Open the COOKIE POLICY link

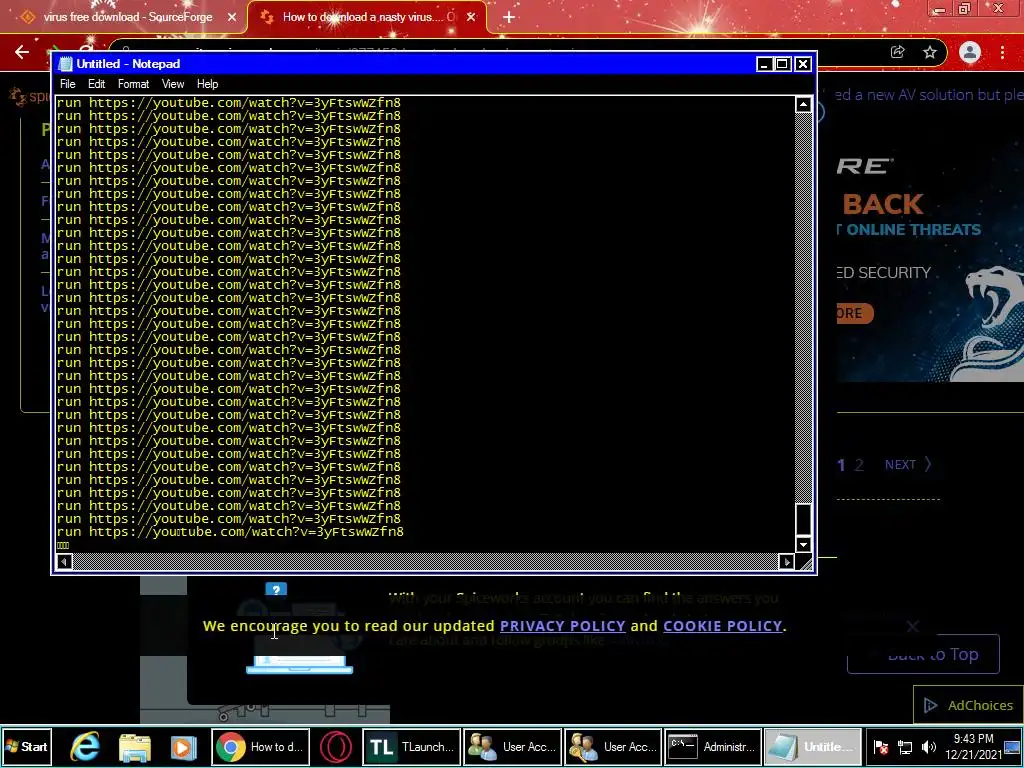pyautogui.click(x=722, y=626)
